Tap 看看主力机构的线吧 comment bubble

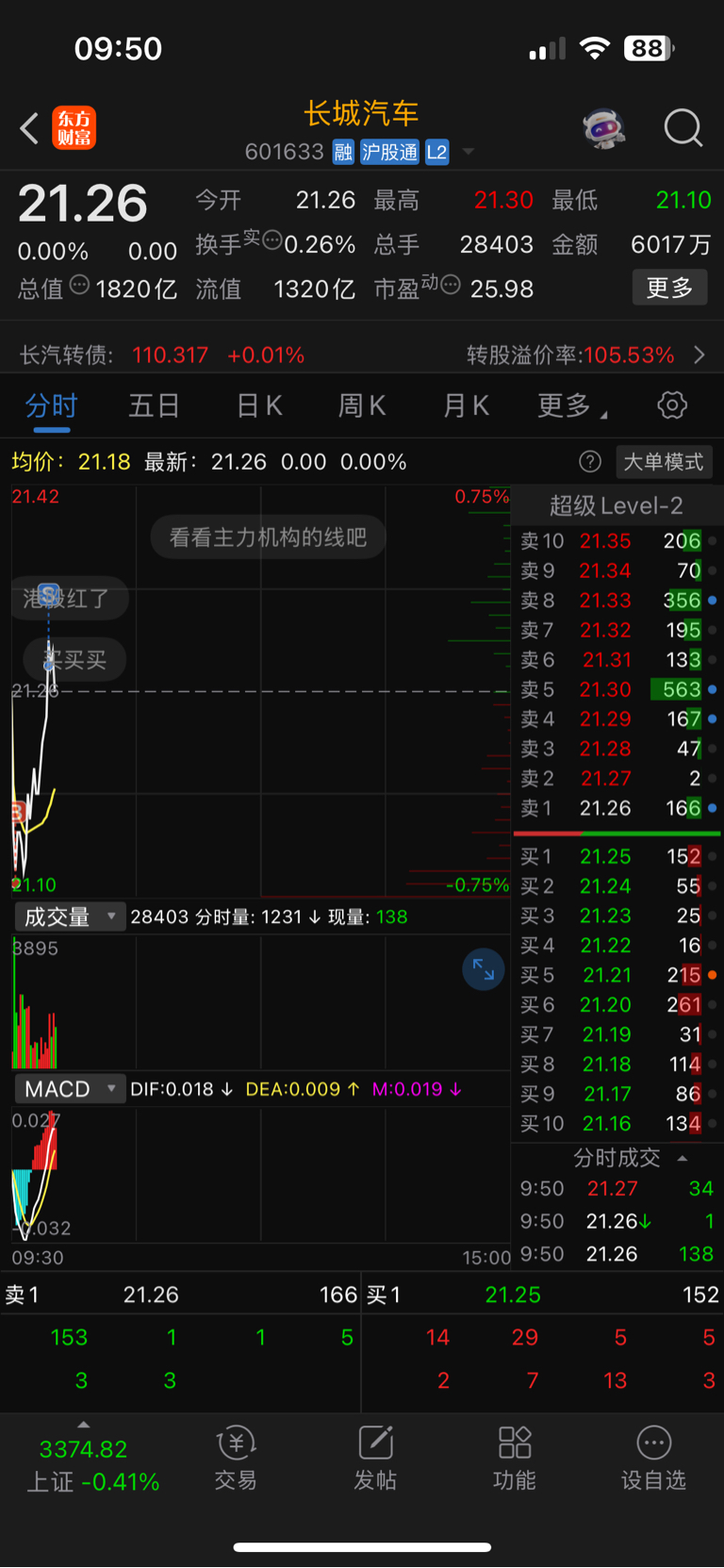click(x=268, y=537)
